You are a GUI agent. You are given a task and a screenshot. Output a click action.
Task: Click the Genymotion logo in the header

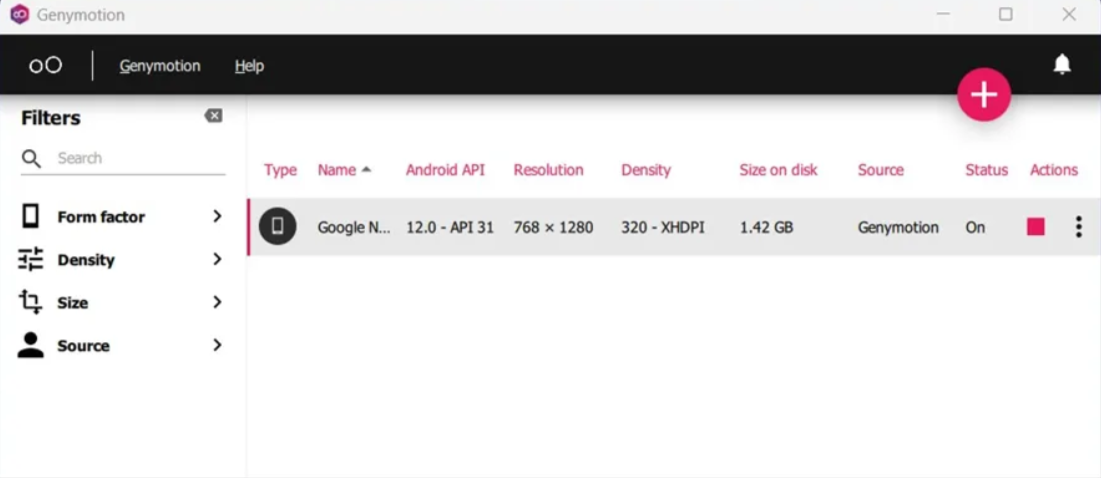click(x=45, y=66)
